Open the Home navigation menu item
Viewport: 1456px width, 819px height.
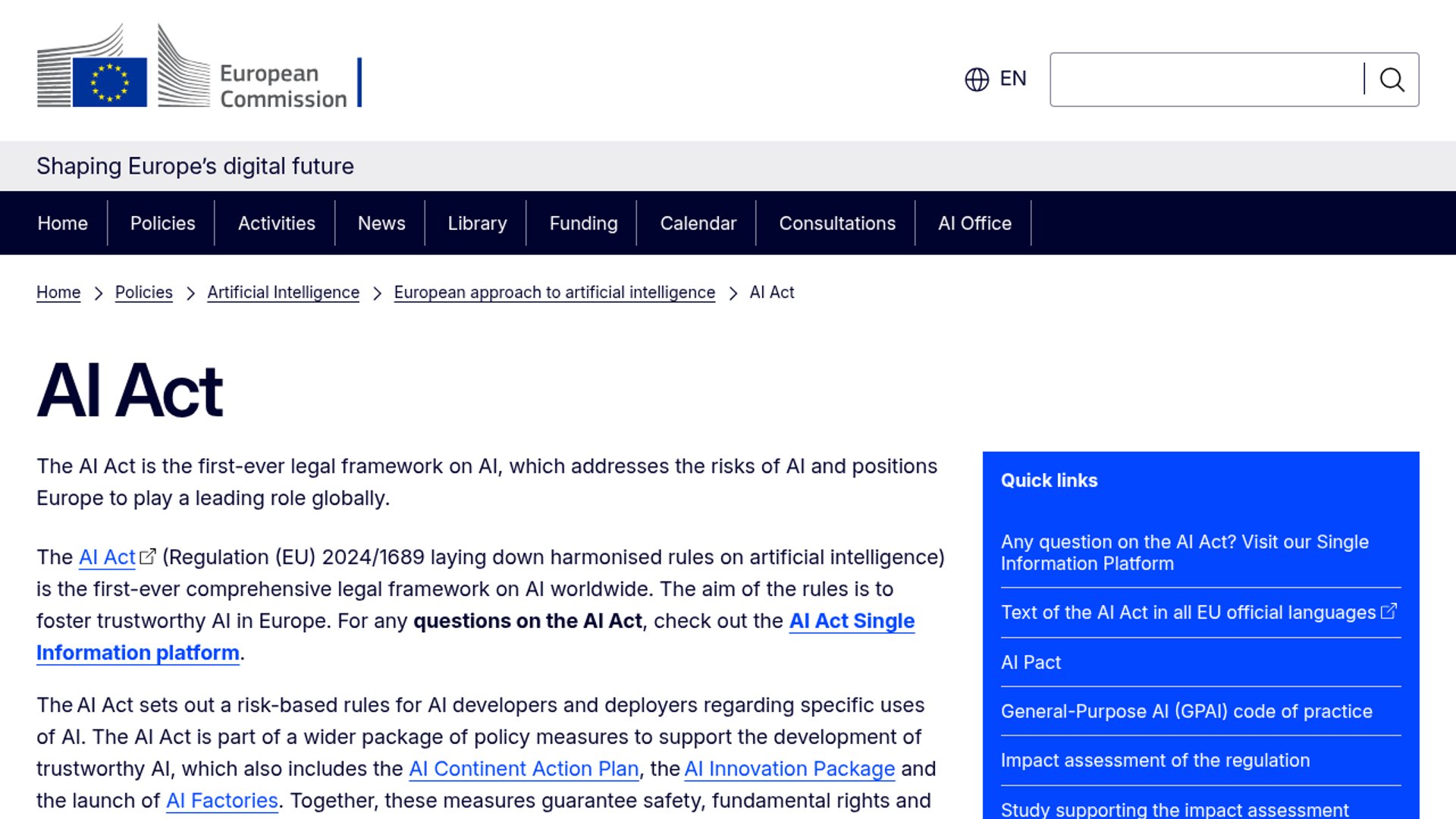(x=63, y=223)
